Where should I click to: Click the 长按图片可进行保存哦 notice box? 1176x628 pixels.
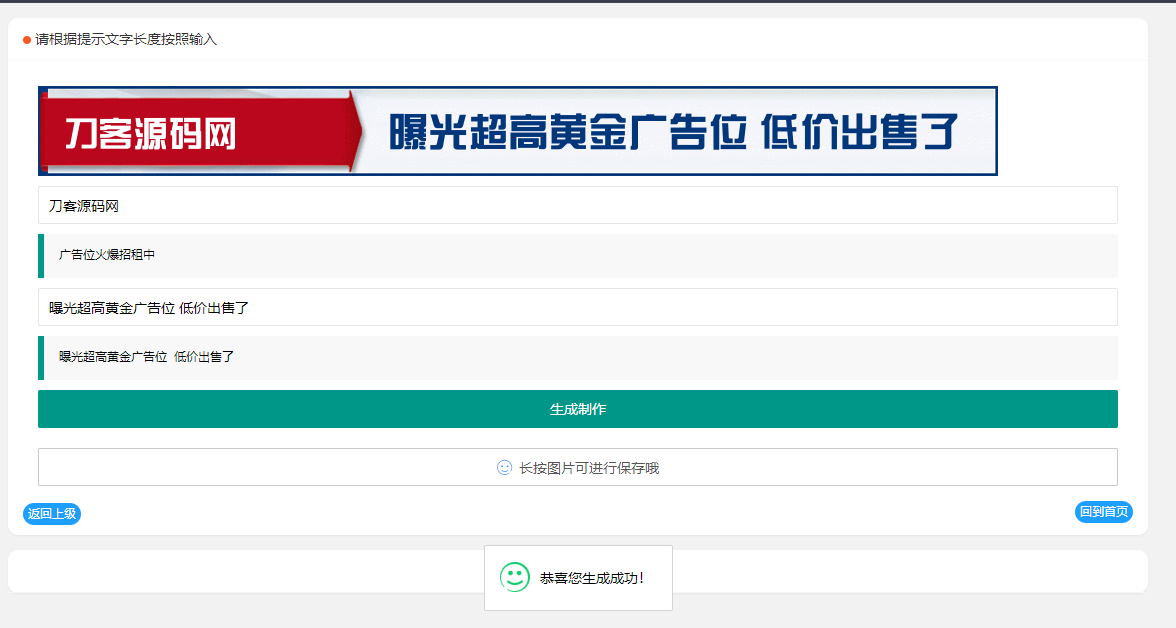[x=578, y=467]
